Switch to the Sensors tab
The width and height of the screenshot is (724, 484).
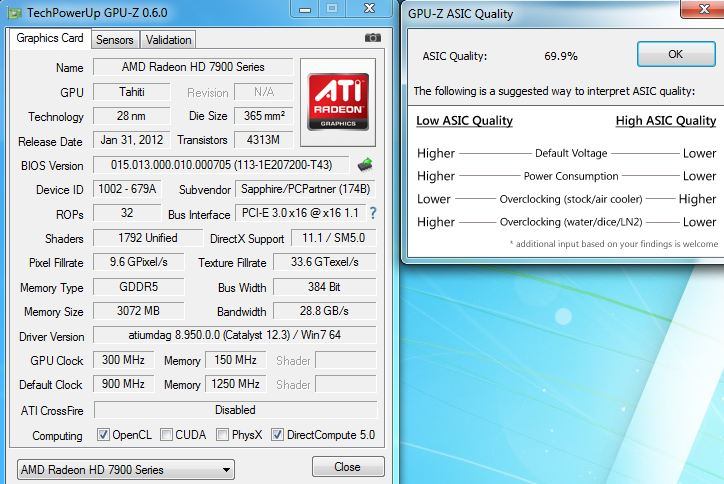tap(115, 40)
